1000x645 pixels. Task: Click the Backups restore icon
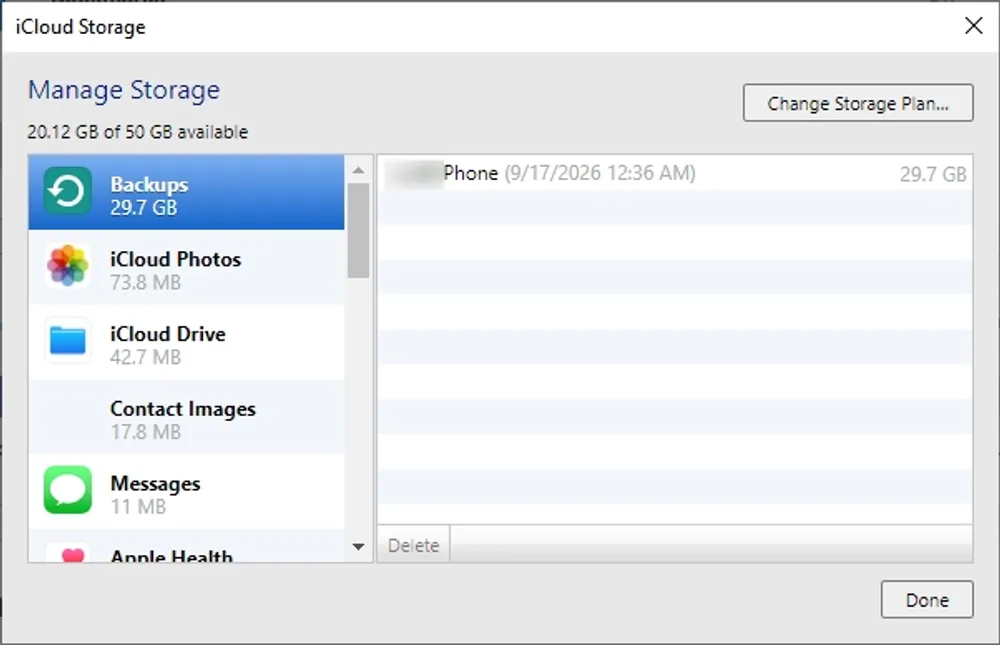(x=68, y=191)
